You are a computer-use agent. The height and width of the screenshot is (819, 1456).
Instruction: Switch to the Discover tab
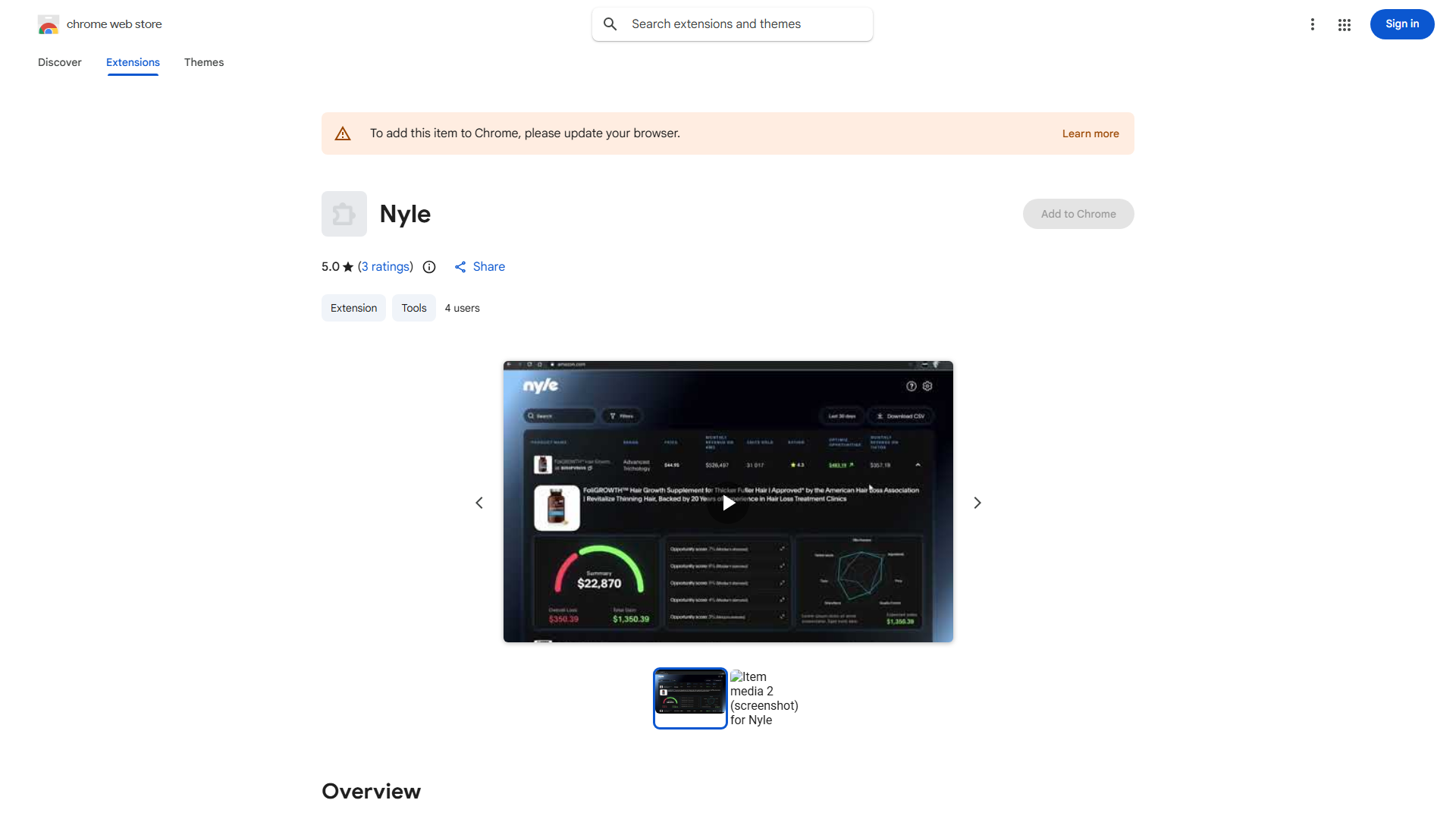(60, 62)
